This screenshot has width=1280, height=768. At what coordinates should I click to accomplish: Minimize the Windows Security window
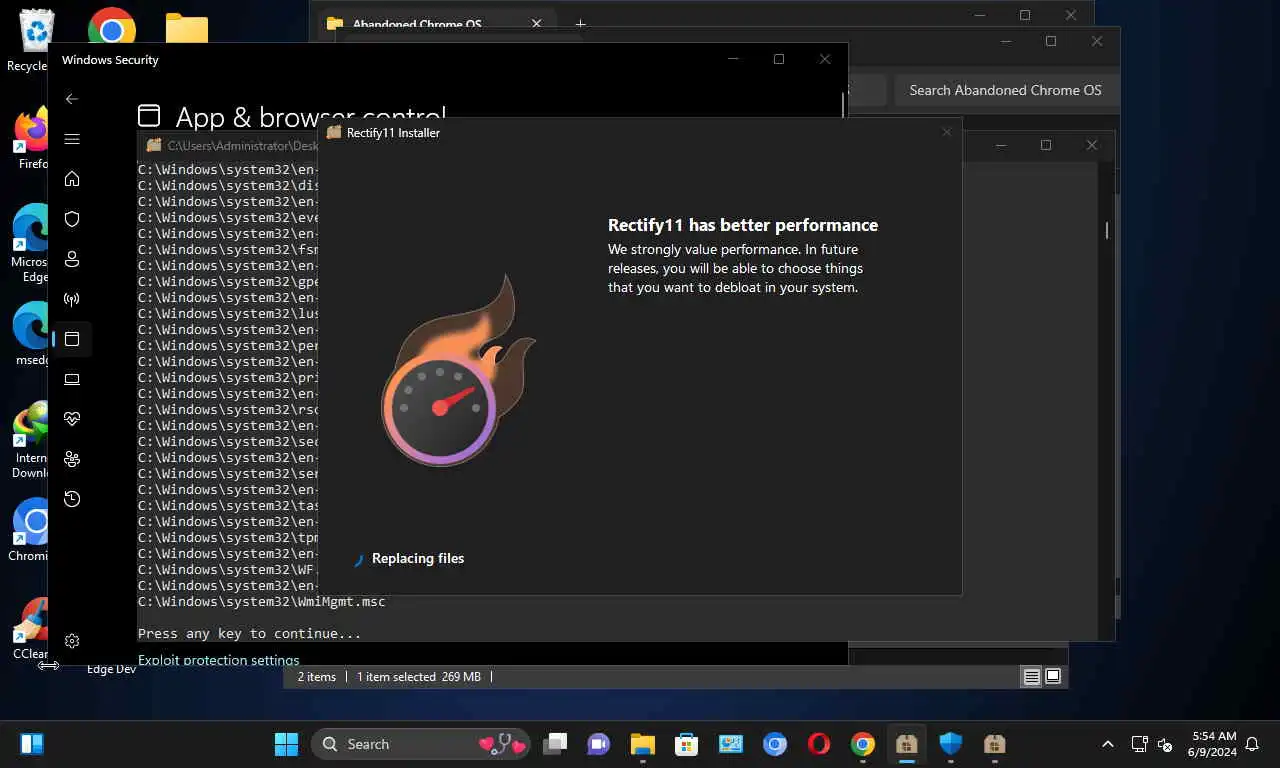pos(733,59)
